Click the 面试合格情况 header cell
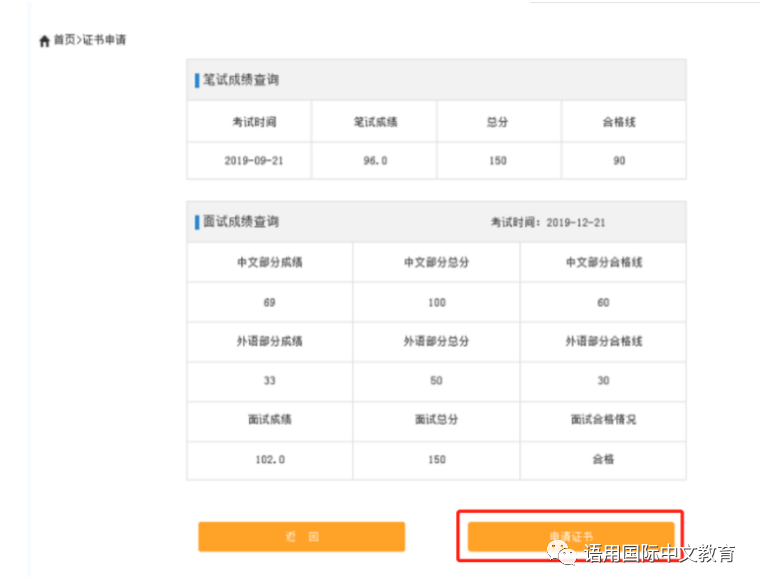 603,419
